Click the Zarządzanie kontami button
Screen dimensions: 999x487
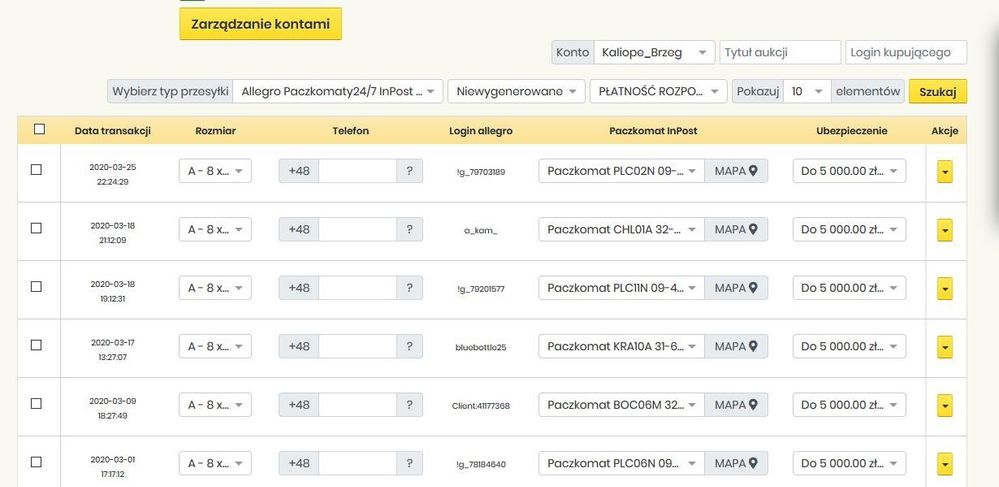261,24
